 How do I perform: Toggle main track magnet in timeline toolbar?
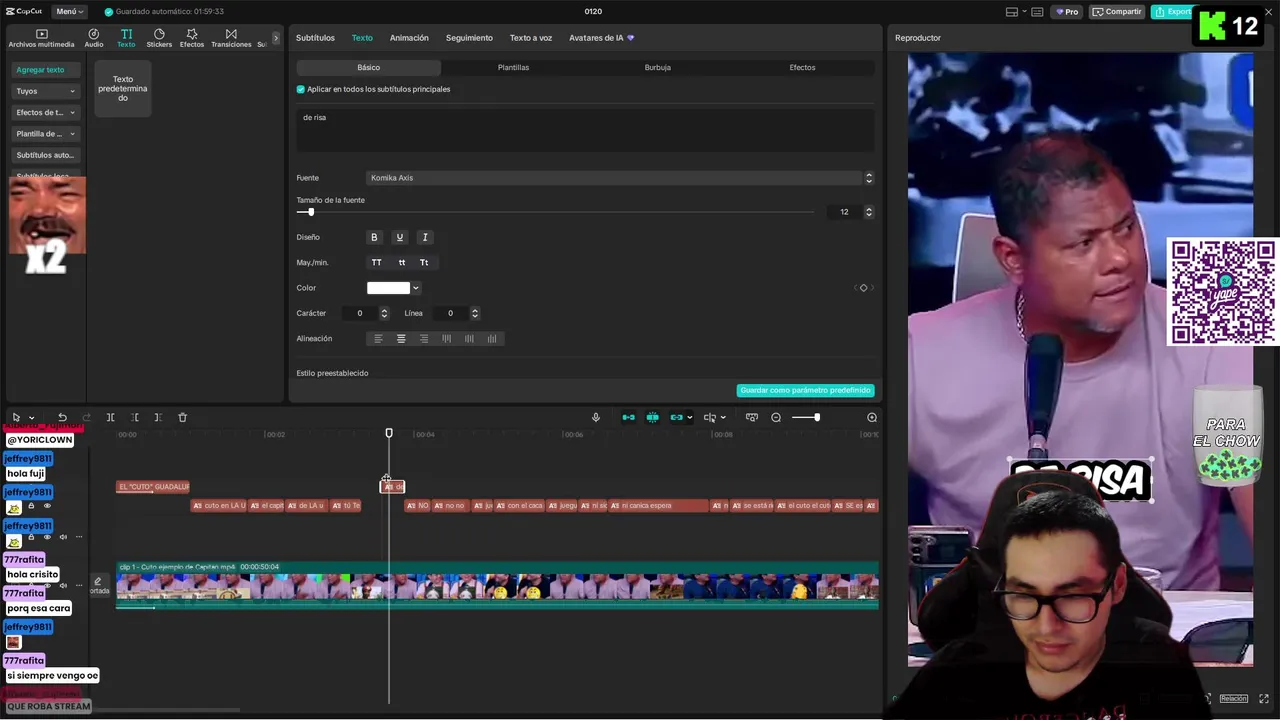628,417
